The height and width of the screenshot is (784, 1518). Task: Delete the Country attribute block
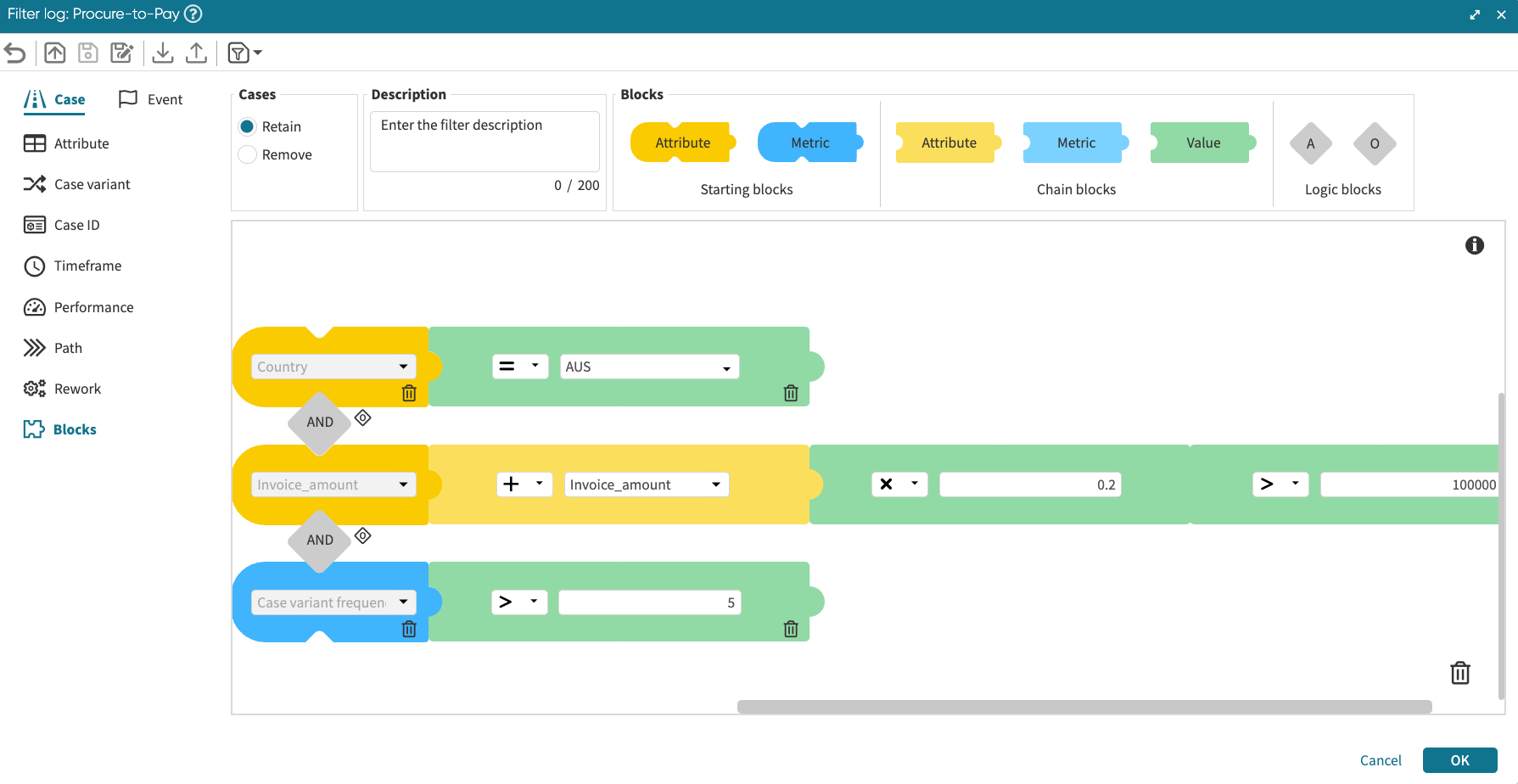[409, 393]
